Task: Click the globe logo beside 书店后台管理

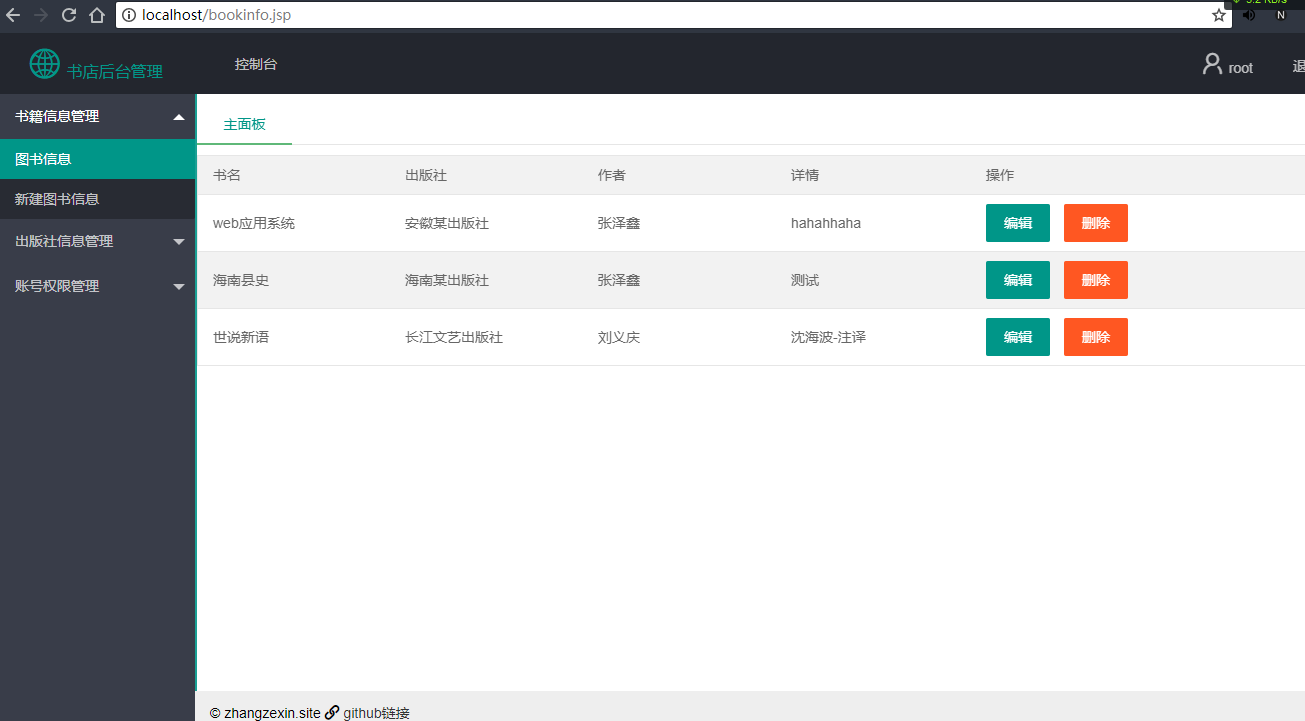Action: pyautogui.click(x=44, y=63)
